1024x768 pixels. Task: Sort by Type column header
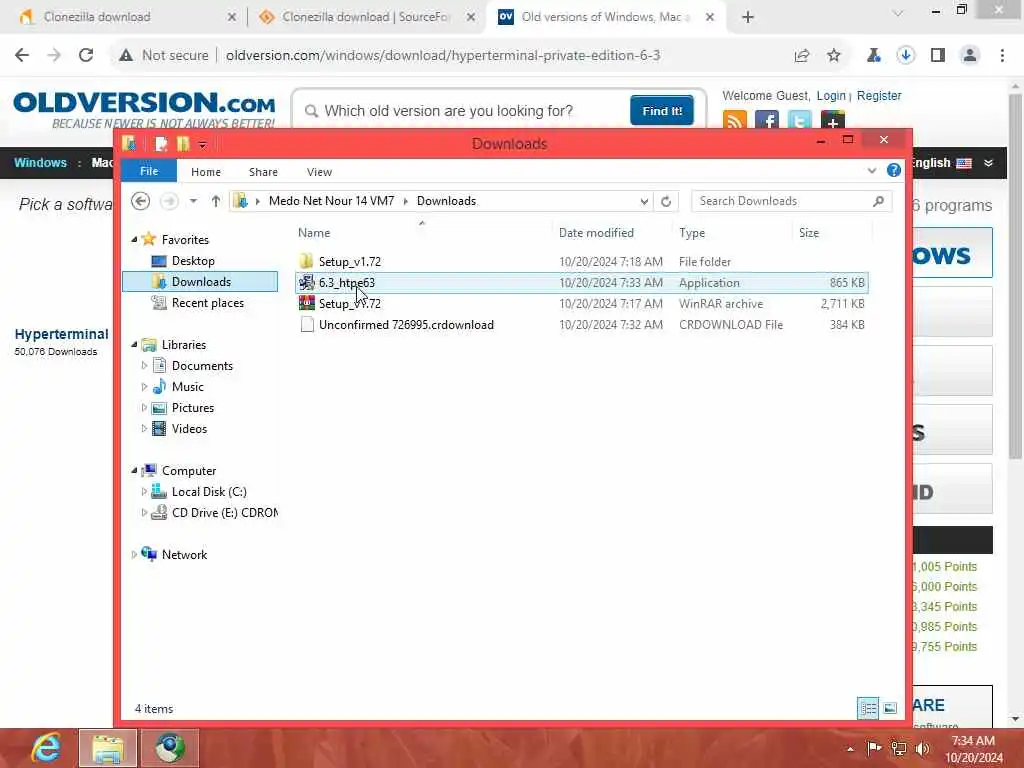click(692, 232)
